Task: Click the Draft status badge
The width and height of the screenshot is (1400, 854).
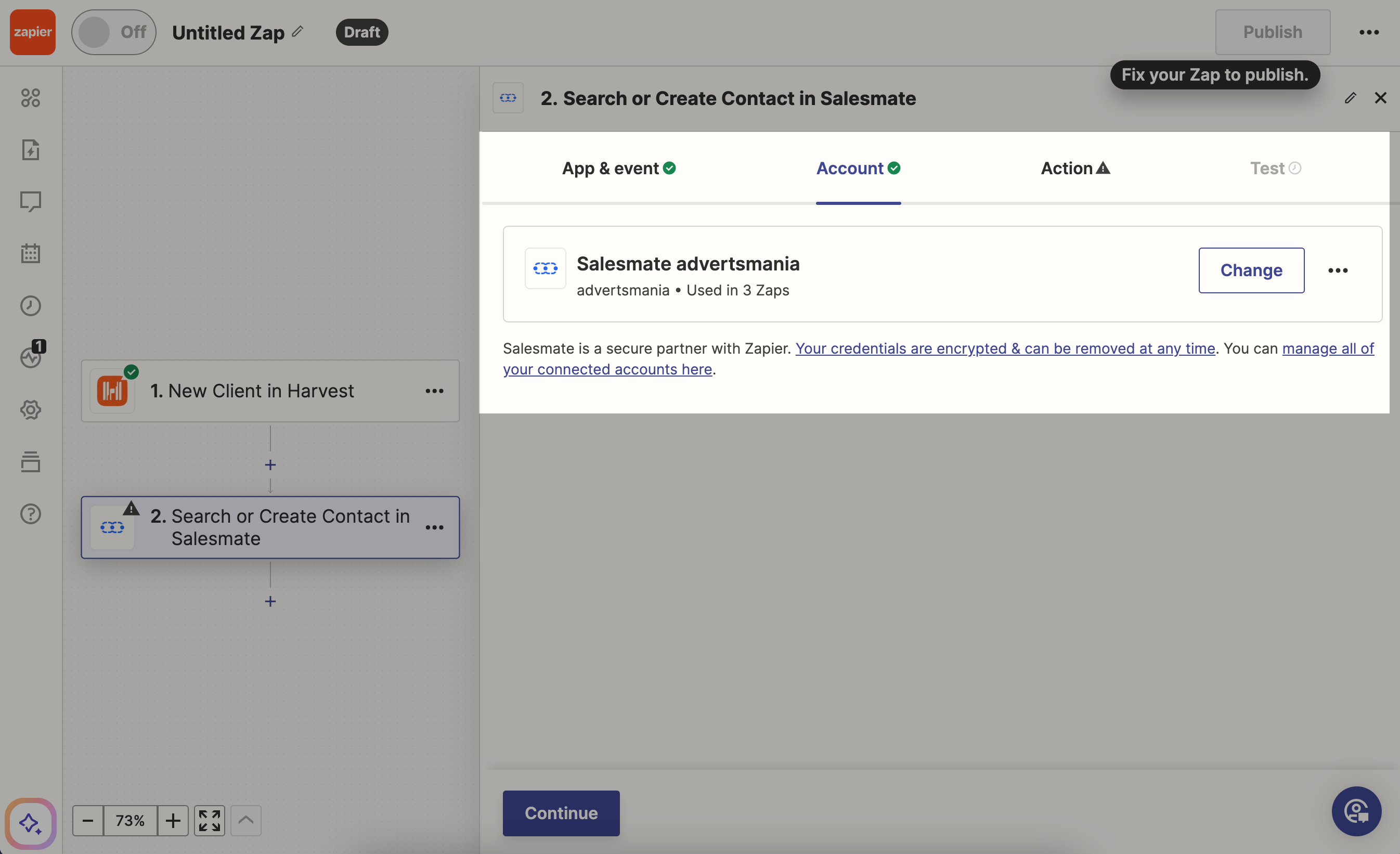Action: [362, 32]
